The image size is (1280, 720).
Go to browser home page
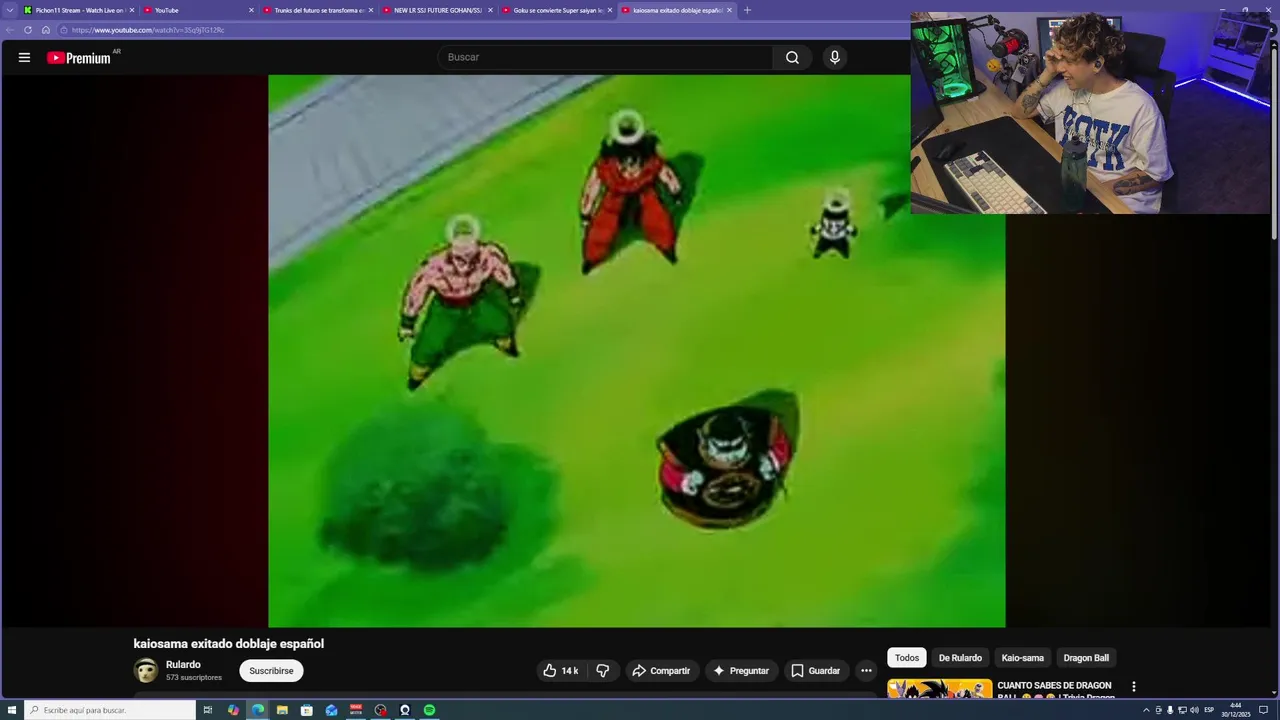46,30
